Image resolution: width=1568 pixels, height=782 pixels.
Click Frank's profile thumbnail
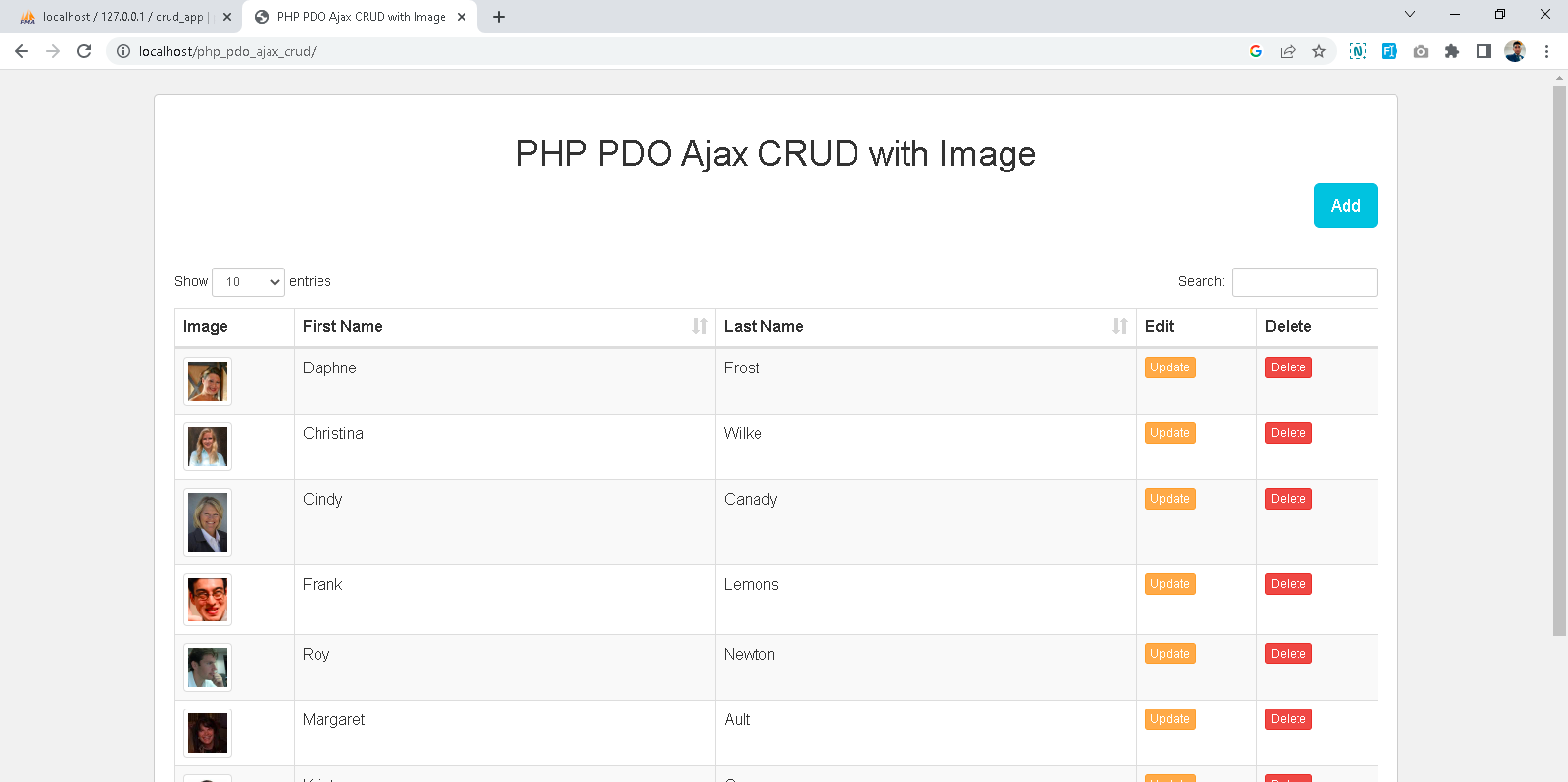point(208,600)
